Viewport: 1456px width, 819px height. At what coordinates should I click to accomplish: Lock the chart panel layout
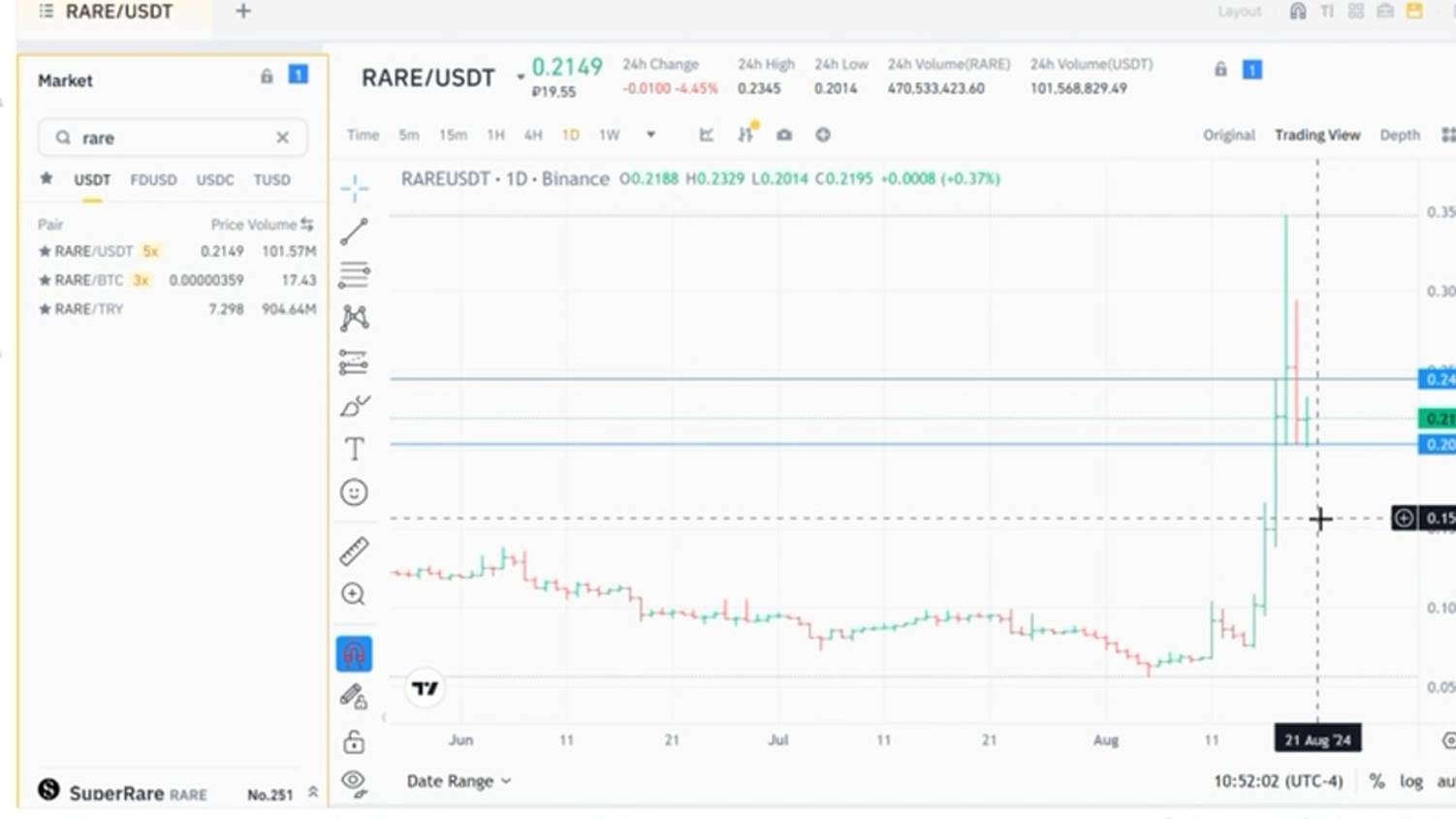1220,70
